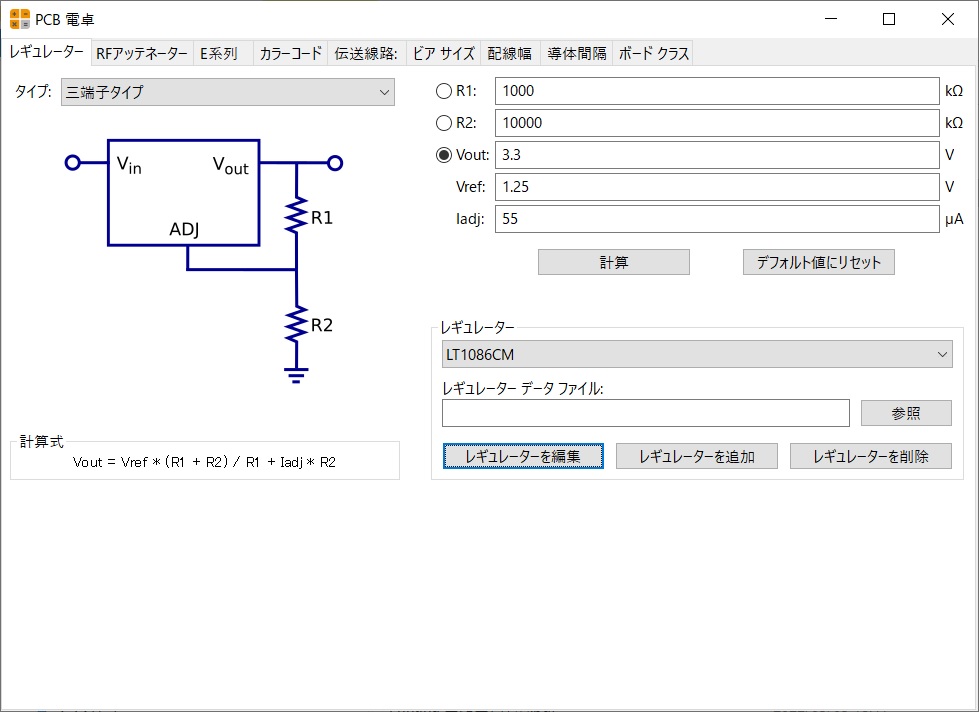Select the Vout radio button
979x712 pixels.
pos(444,155)
